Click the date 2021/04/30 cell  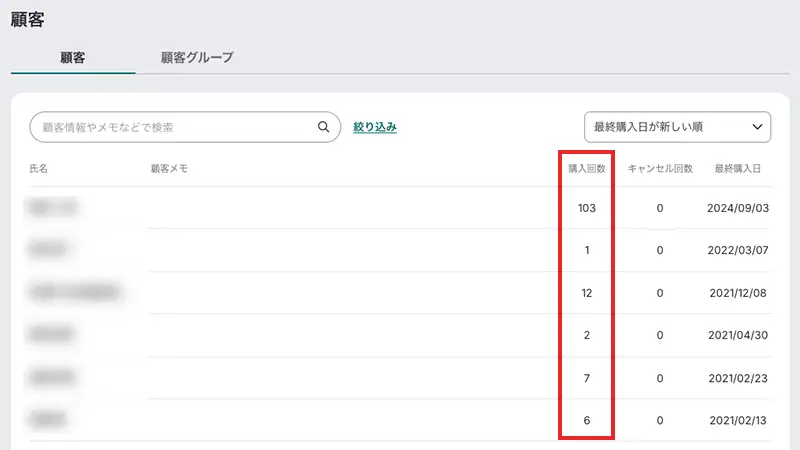coord(738,335)
